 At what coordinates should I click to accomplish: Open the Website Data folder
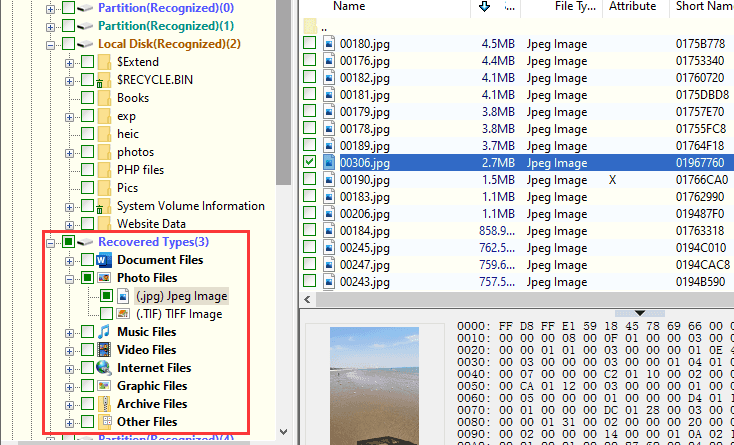click(x=153, y=224)
